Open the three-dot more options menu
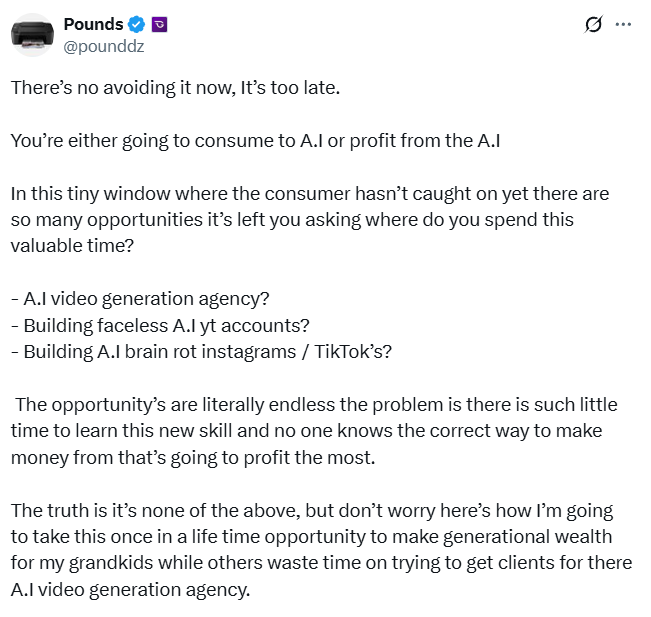The height and width of the screenshot is (617, 651). 623,25
